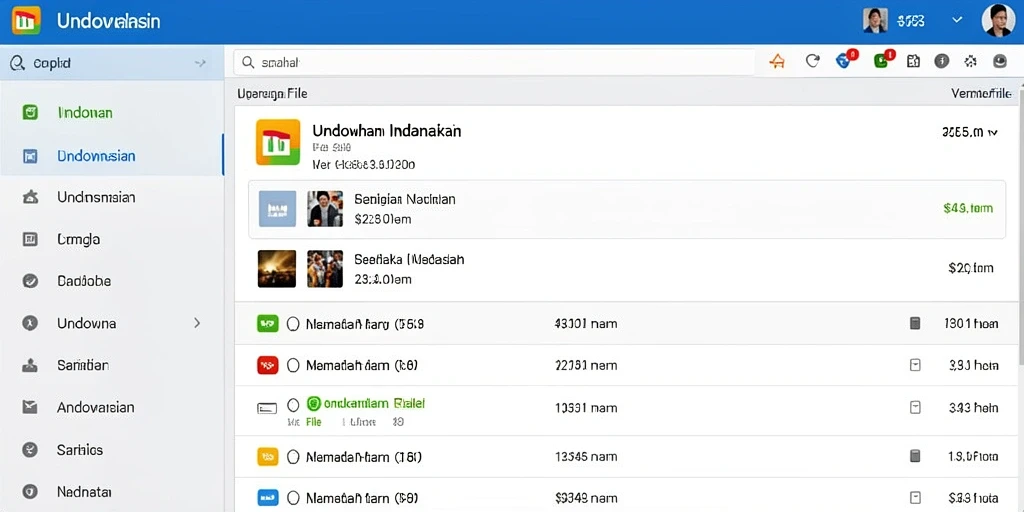1024x512 pixels.
Task: Open the Undowna sidebar item
Action: click(112, 323)
